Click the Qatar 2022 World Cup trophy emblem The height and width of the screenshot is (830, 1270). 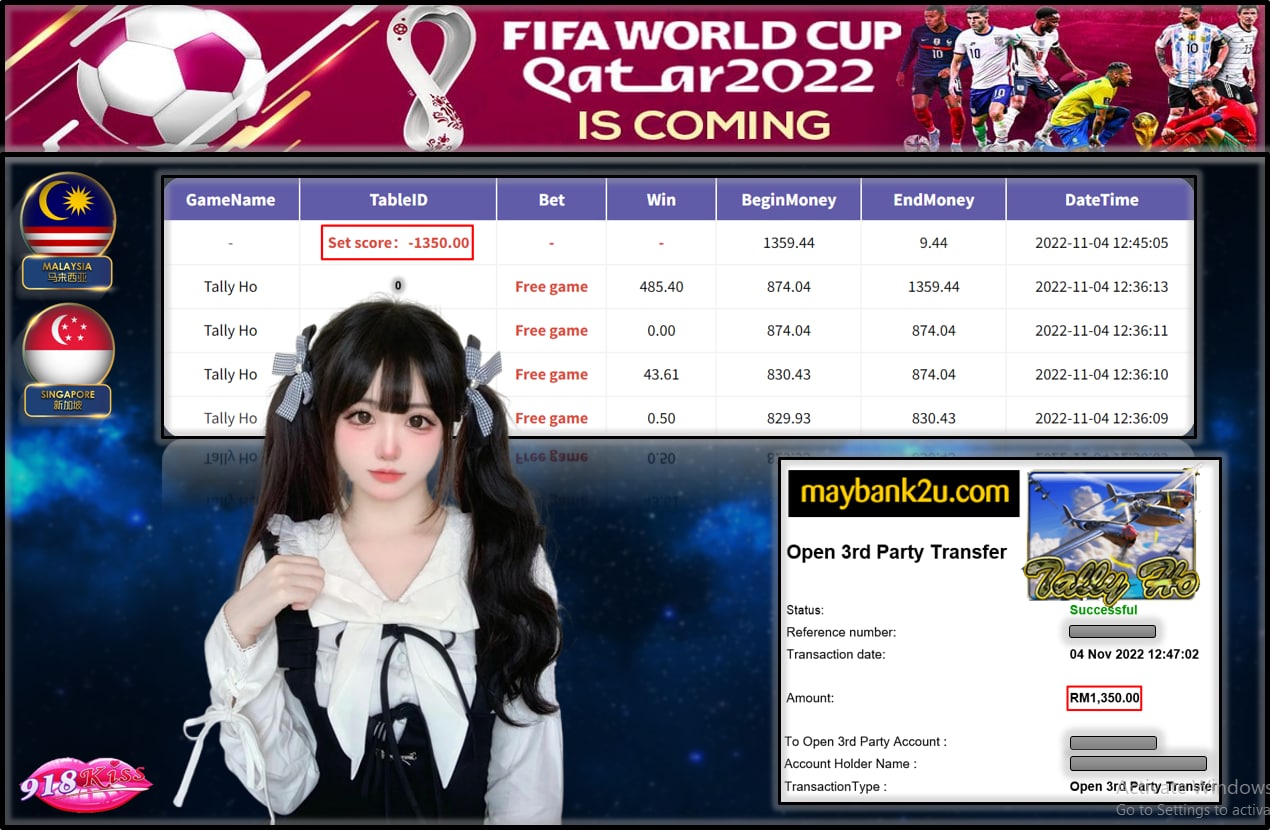[431, 78]
